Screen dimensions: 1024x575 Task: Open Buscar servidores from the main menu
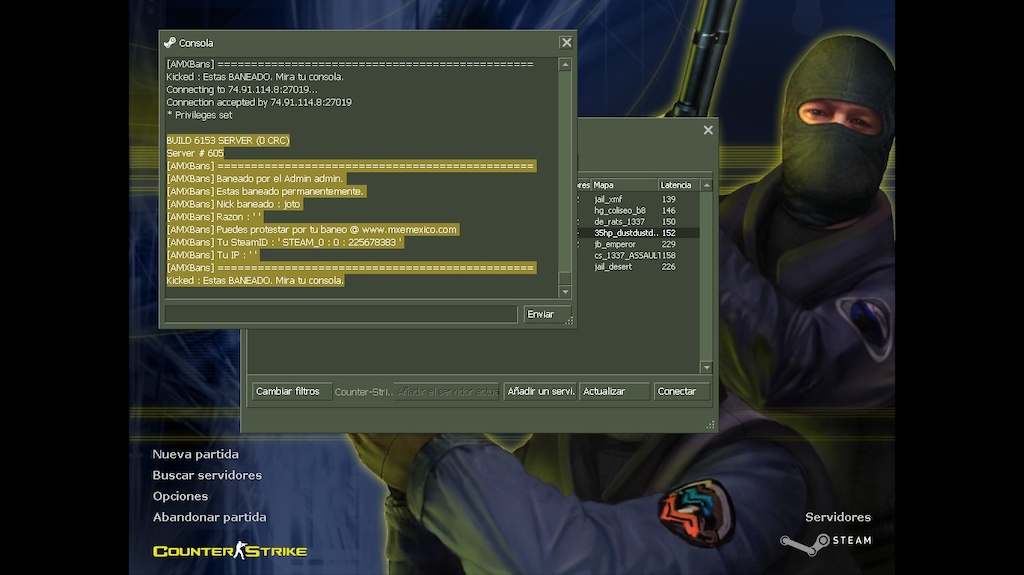pos(207,475)
